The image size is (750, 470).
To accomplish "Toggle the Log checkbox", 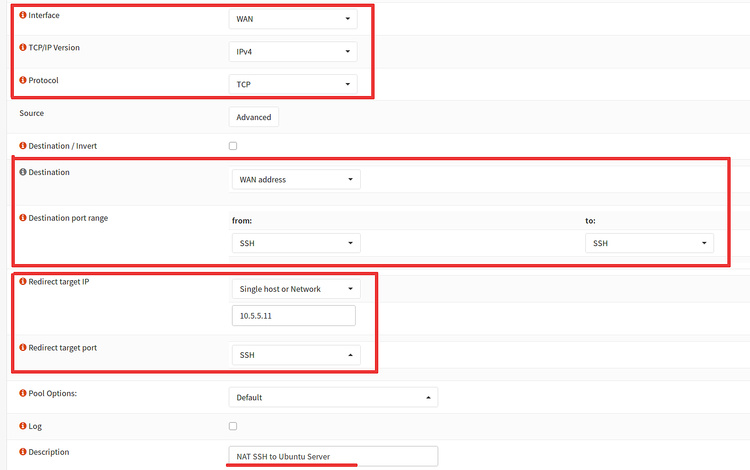I will click(x=233, y=426).
